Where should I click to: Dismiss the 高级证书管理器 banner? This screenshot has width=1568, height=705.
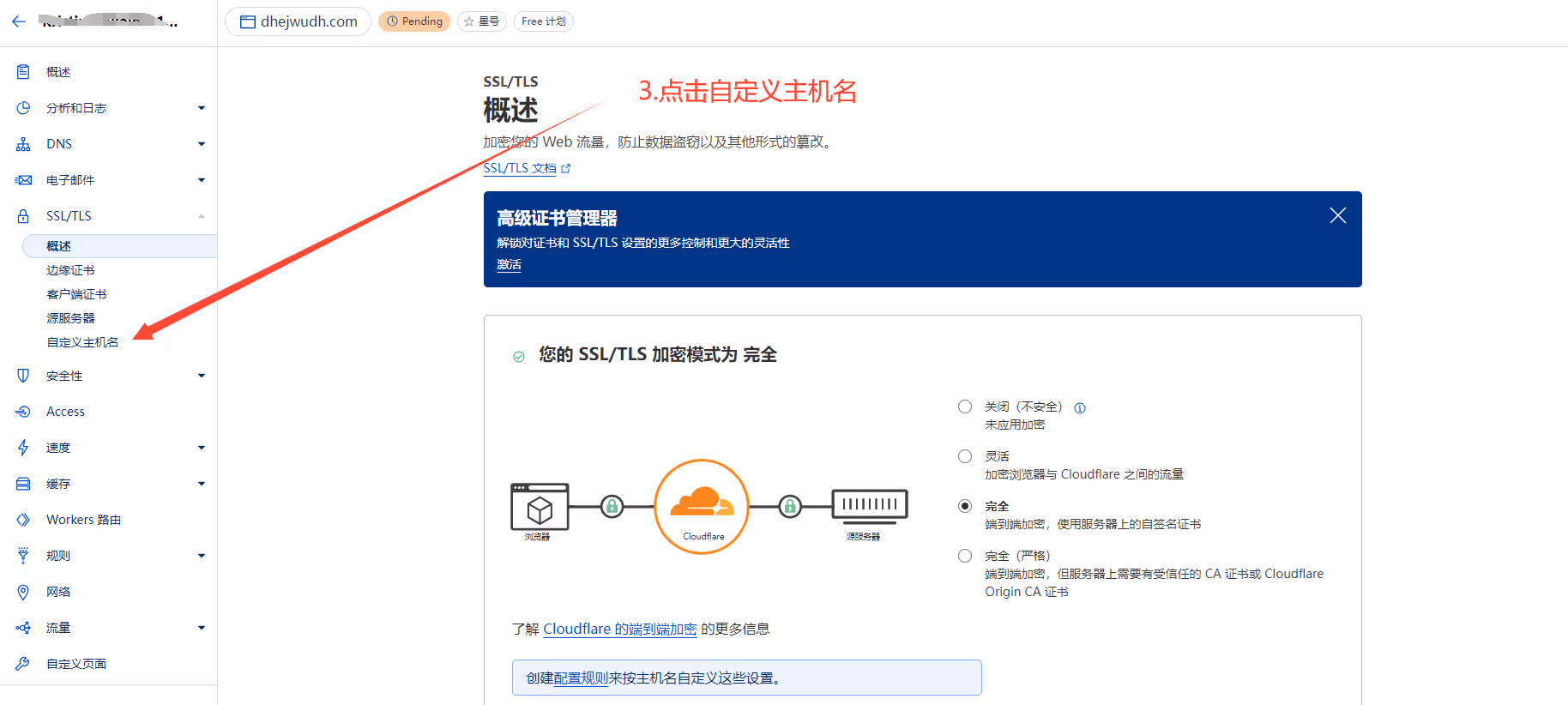click(1337, 215)
